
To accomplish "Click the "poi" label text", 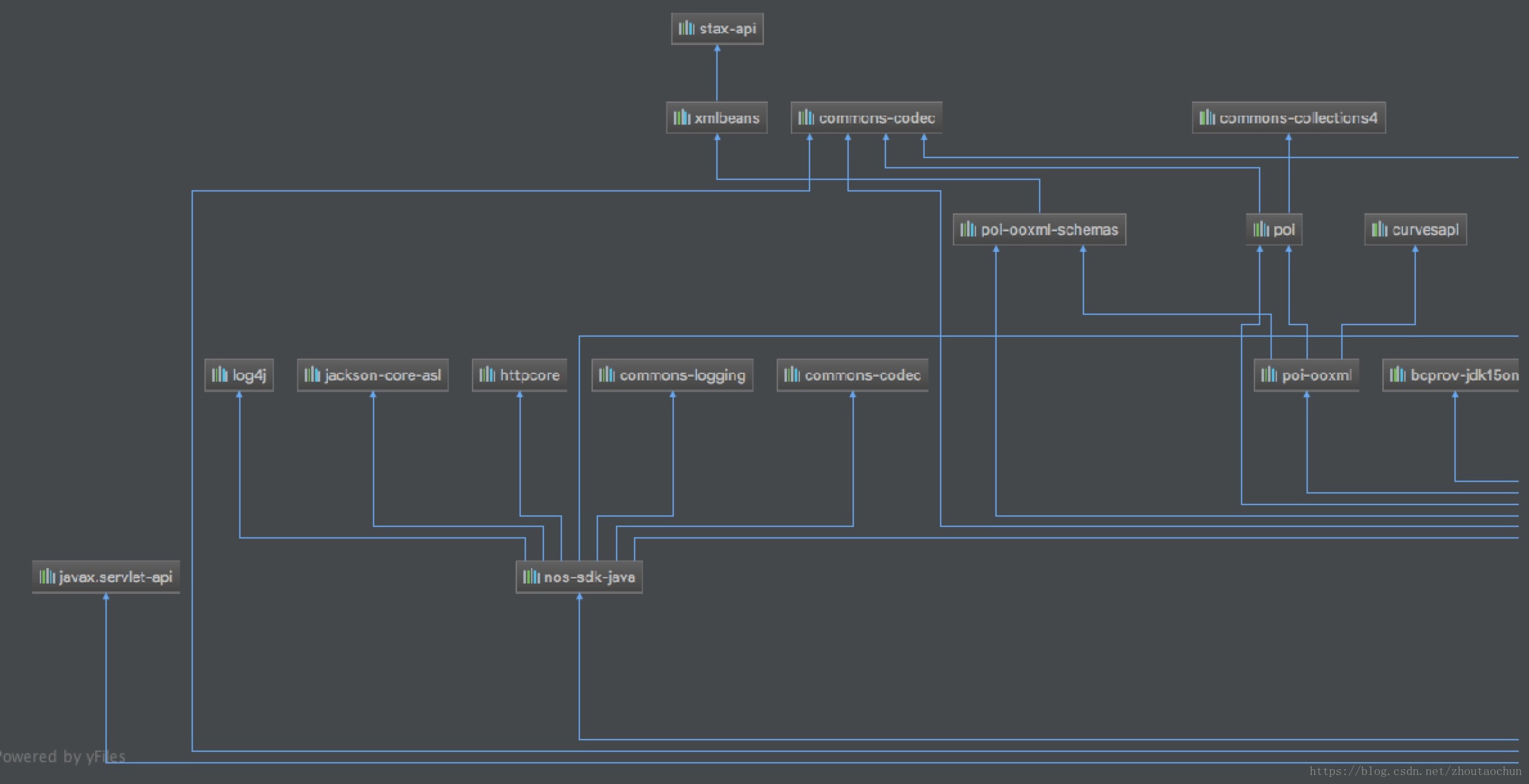I will coord(1284,230).
